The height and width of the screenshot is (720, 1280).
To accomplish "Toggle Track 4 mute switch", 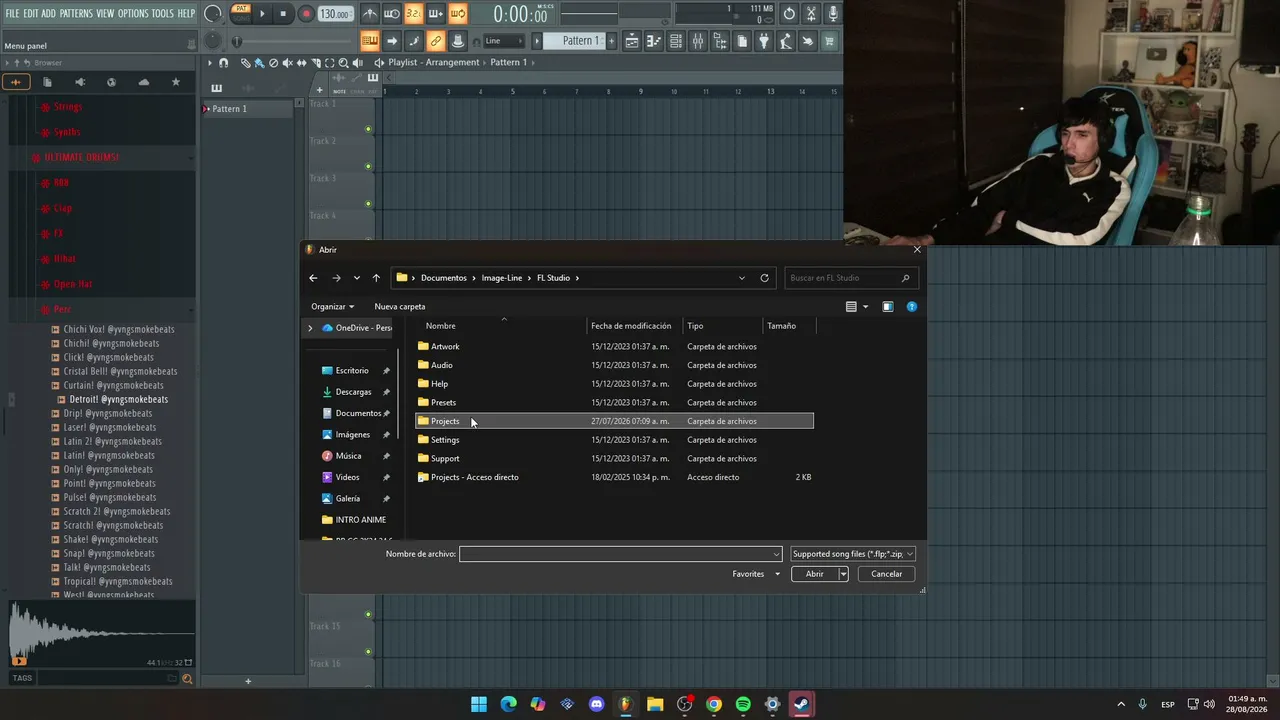I will pyautogui.click(x=368, y=240).
